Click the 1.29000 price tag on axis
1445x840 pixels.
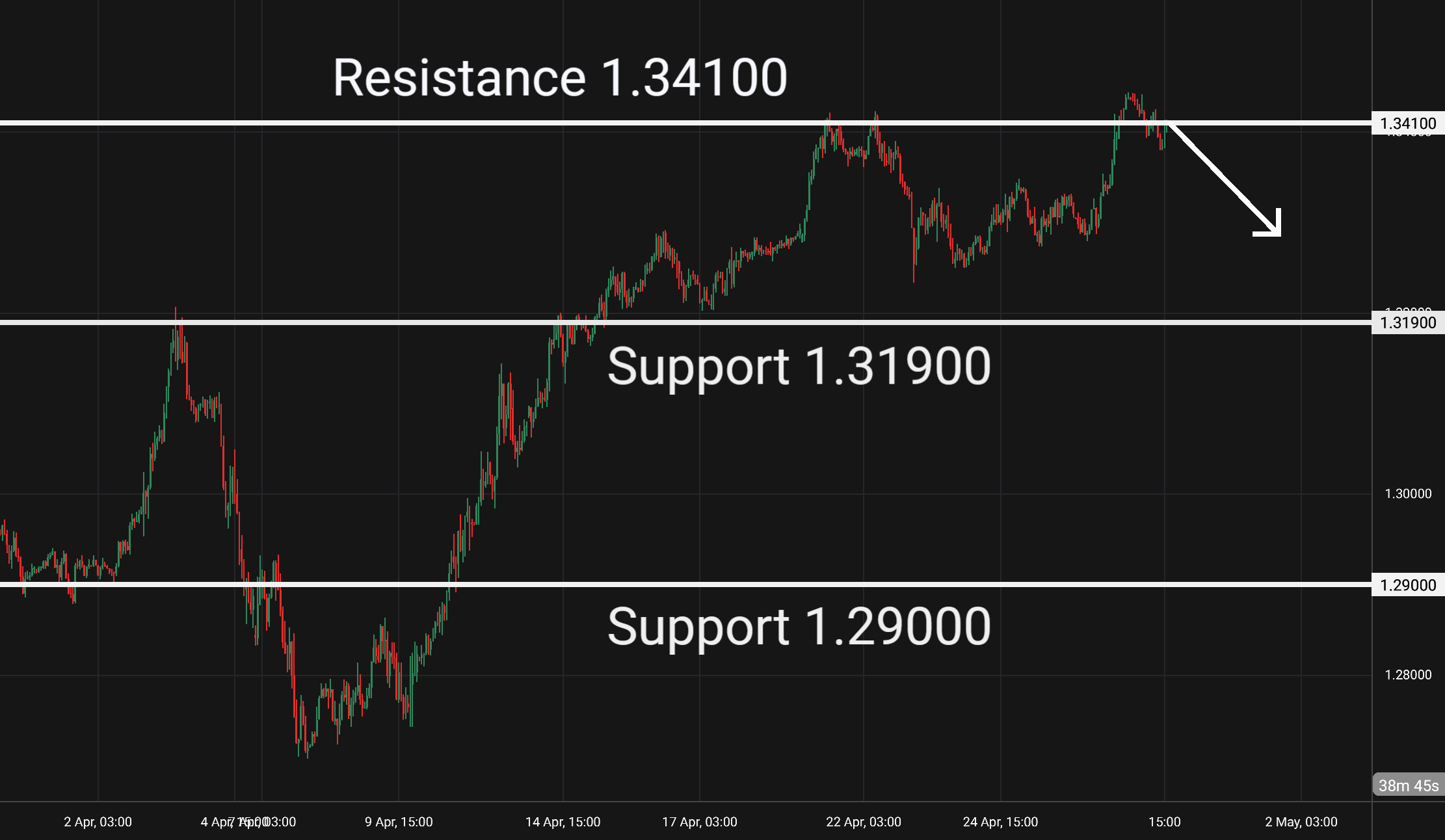(x=1408, y=585)
